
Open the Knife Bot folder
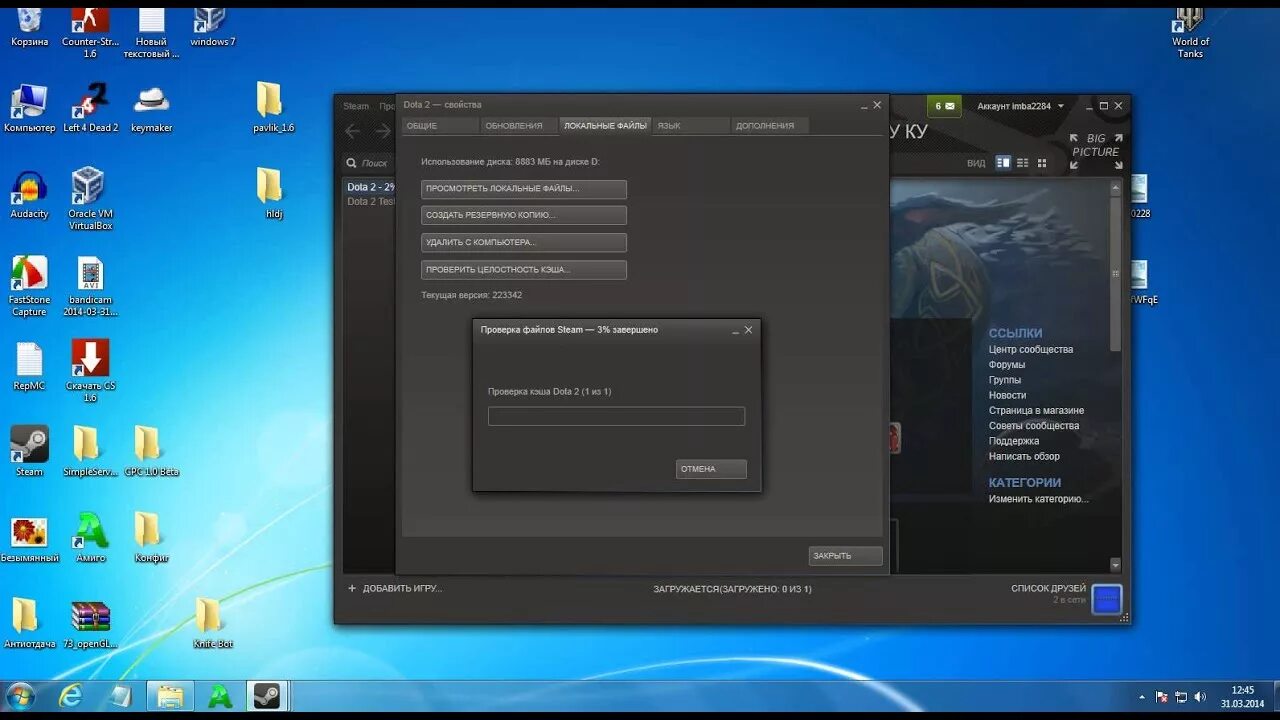(x=212, y=625)
